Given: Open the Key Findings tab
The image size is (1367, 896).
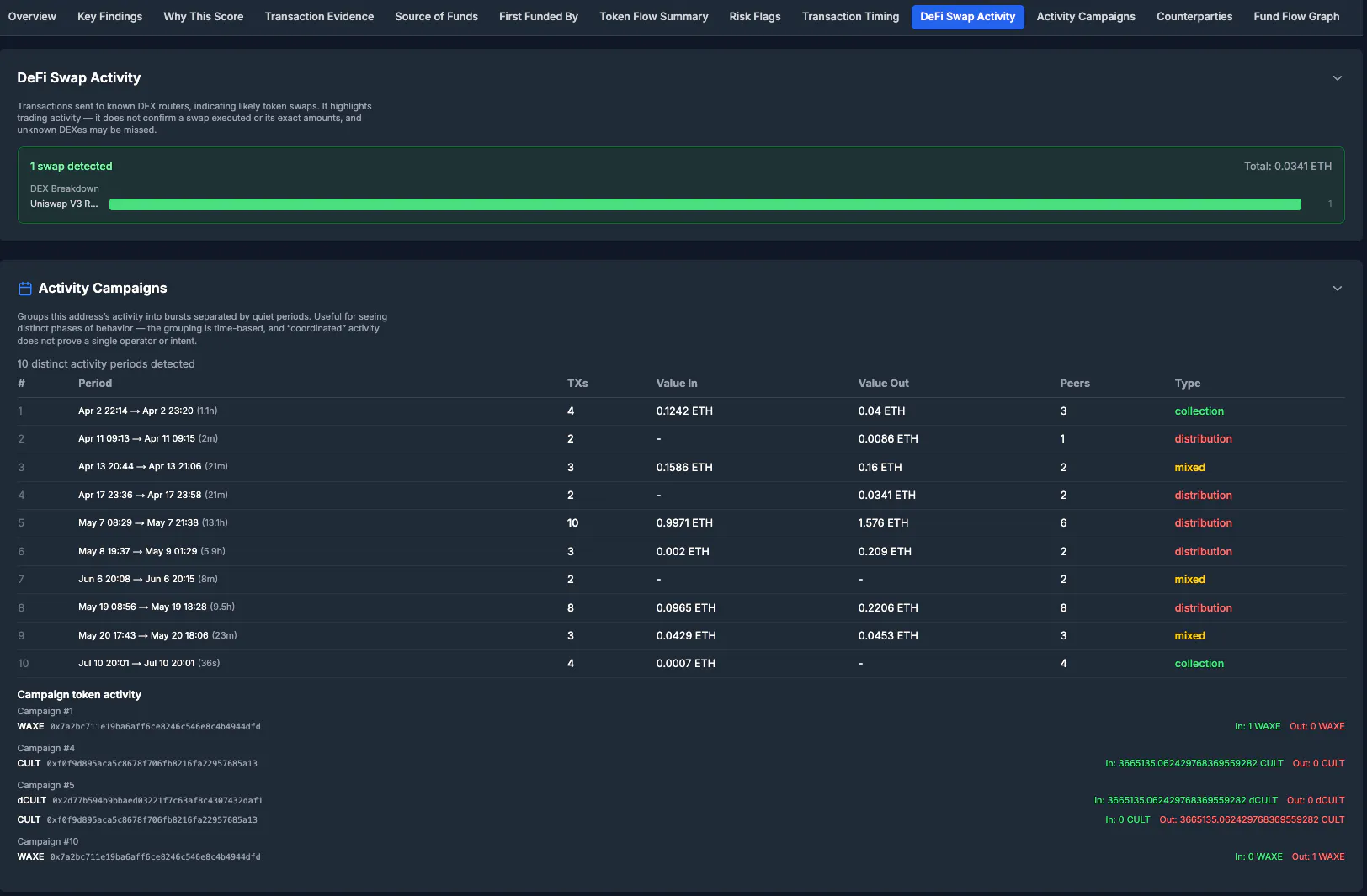Looking at the screenshot, I should 109,17.
